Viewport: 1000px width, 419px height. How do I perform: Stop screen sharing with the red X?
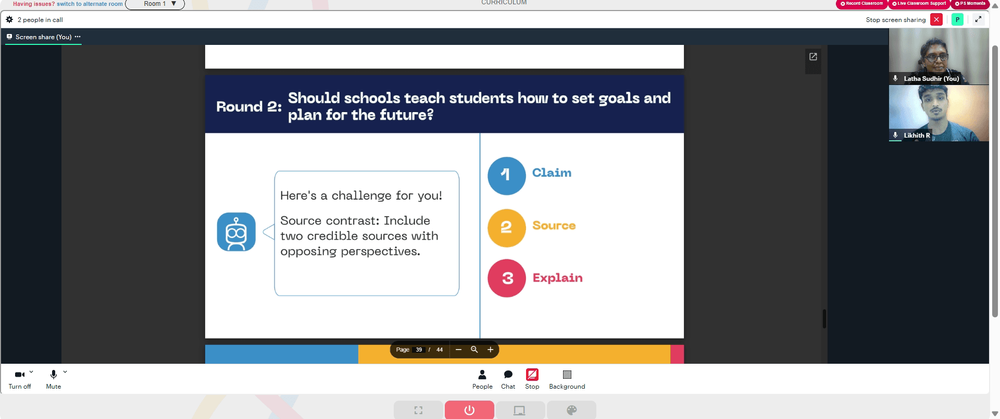[936, 20]
